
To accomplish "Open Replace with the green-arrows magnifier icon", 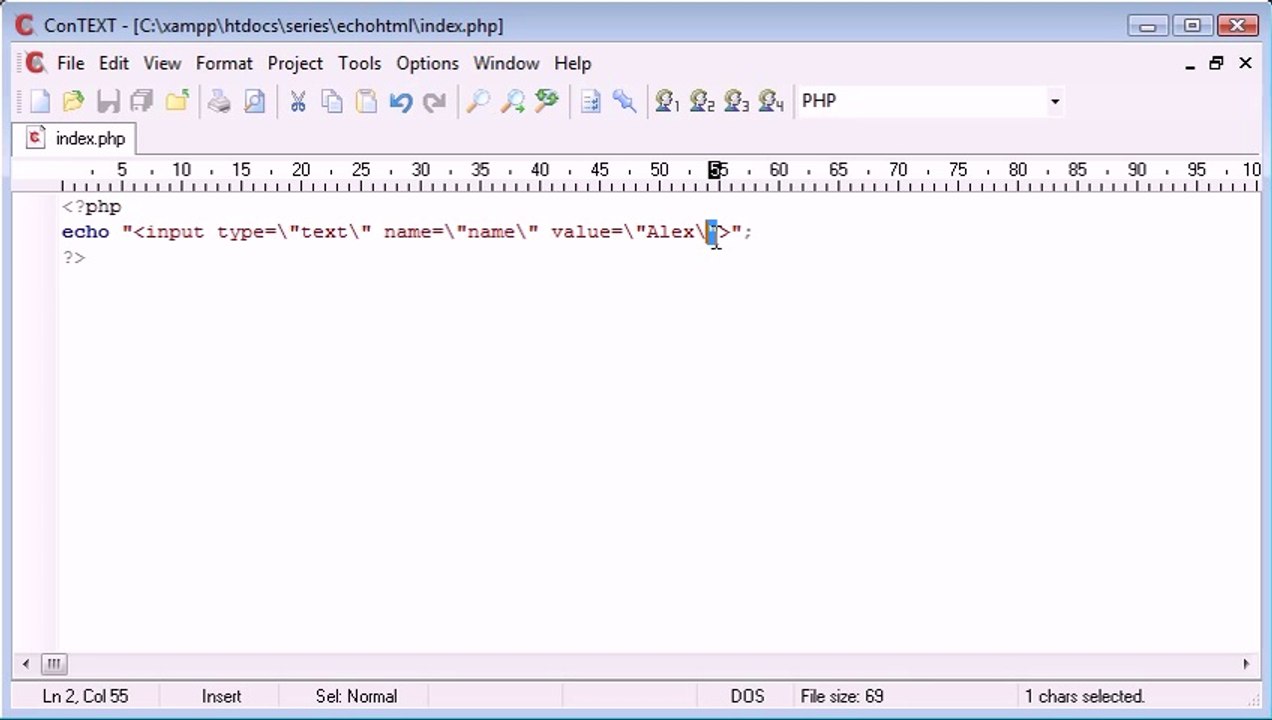I will tap(546, 101).
